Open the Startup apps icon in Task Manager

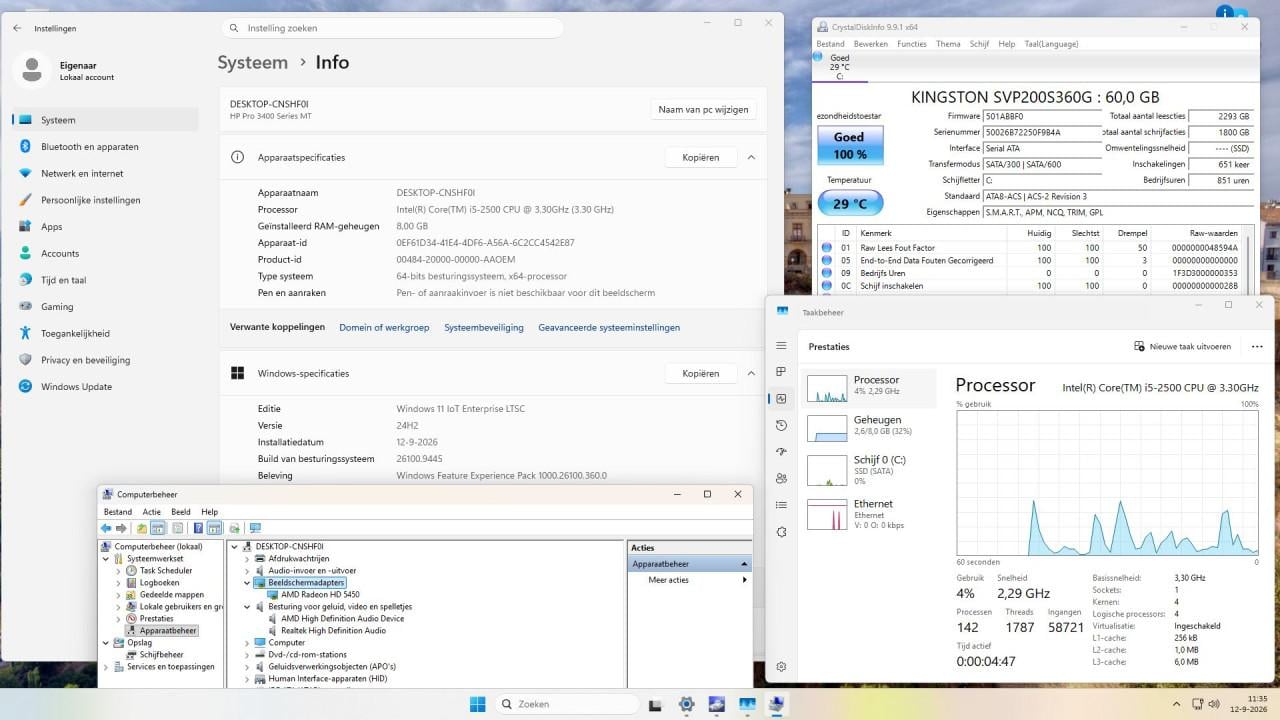tap(781, 452)
